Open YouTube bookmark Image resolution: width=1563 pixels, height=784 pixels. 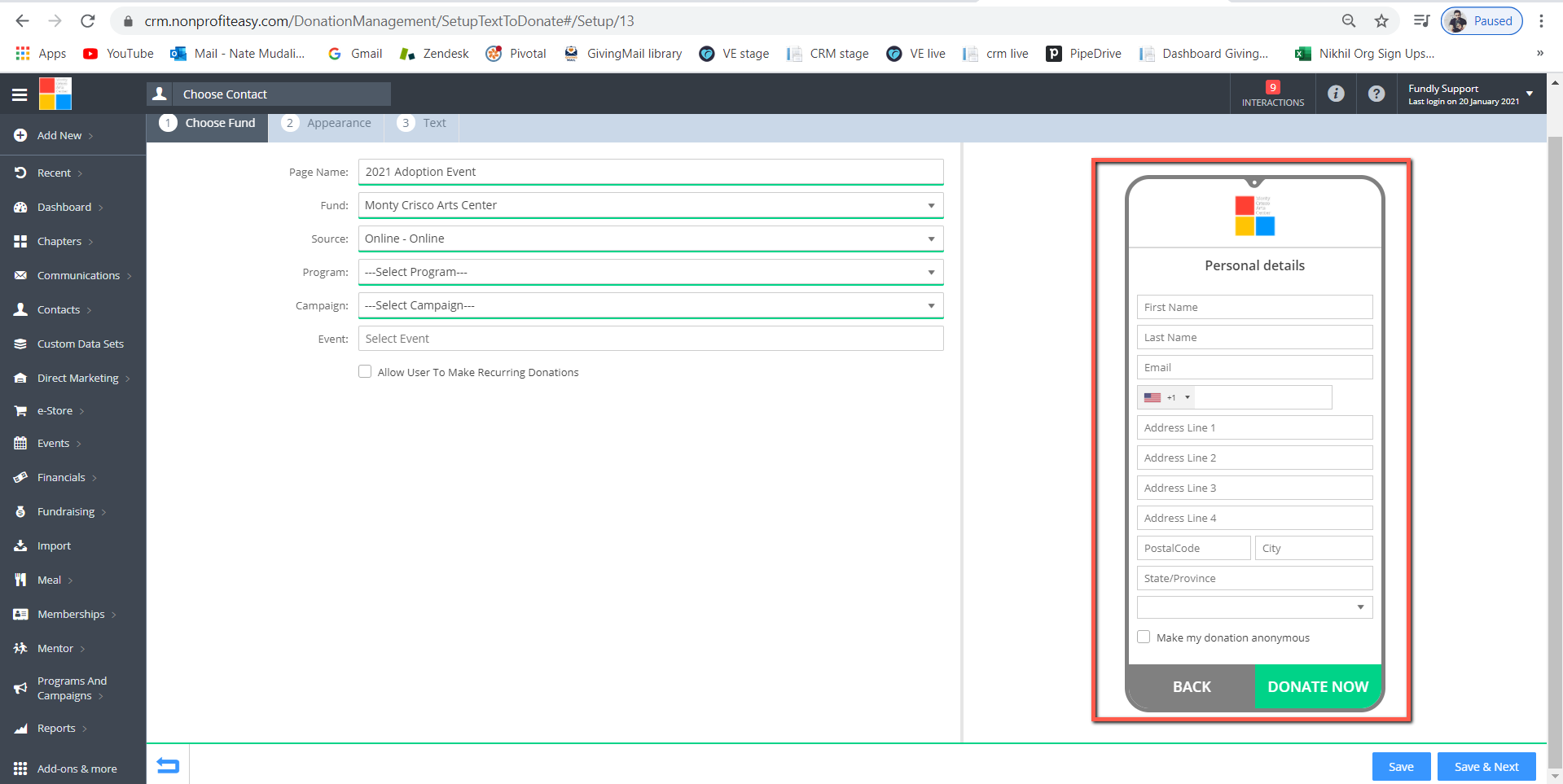point(118,54)
